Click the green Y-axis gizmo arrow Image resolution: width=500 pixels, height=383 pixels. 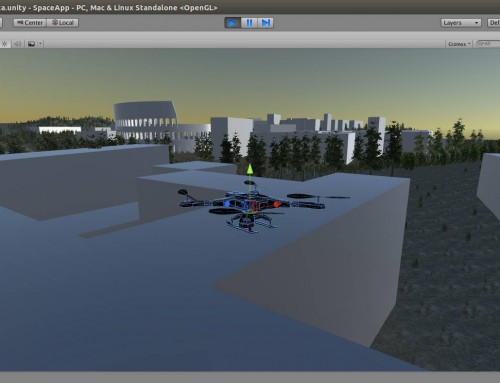(250, 169)
